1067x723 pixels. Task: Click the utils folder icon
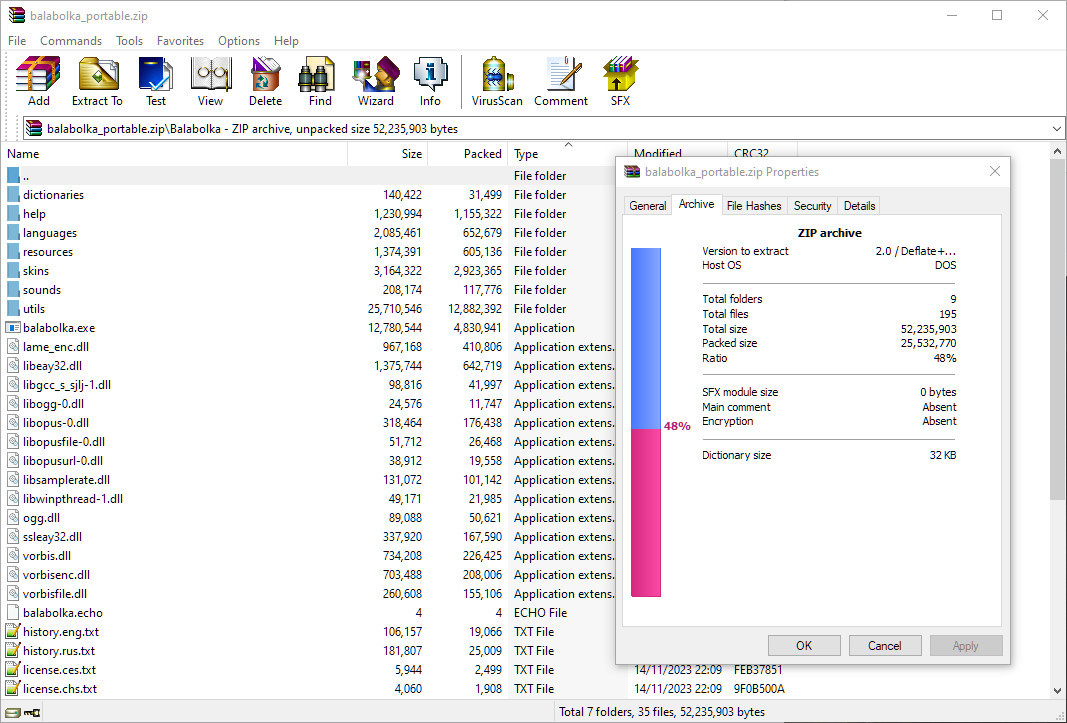pyautogui.click(x=14, y=309)
